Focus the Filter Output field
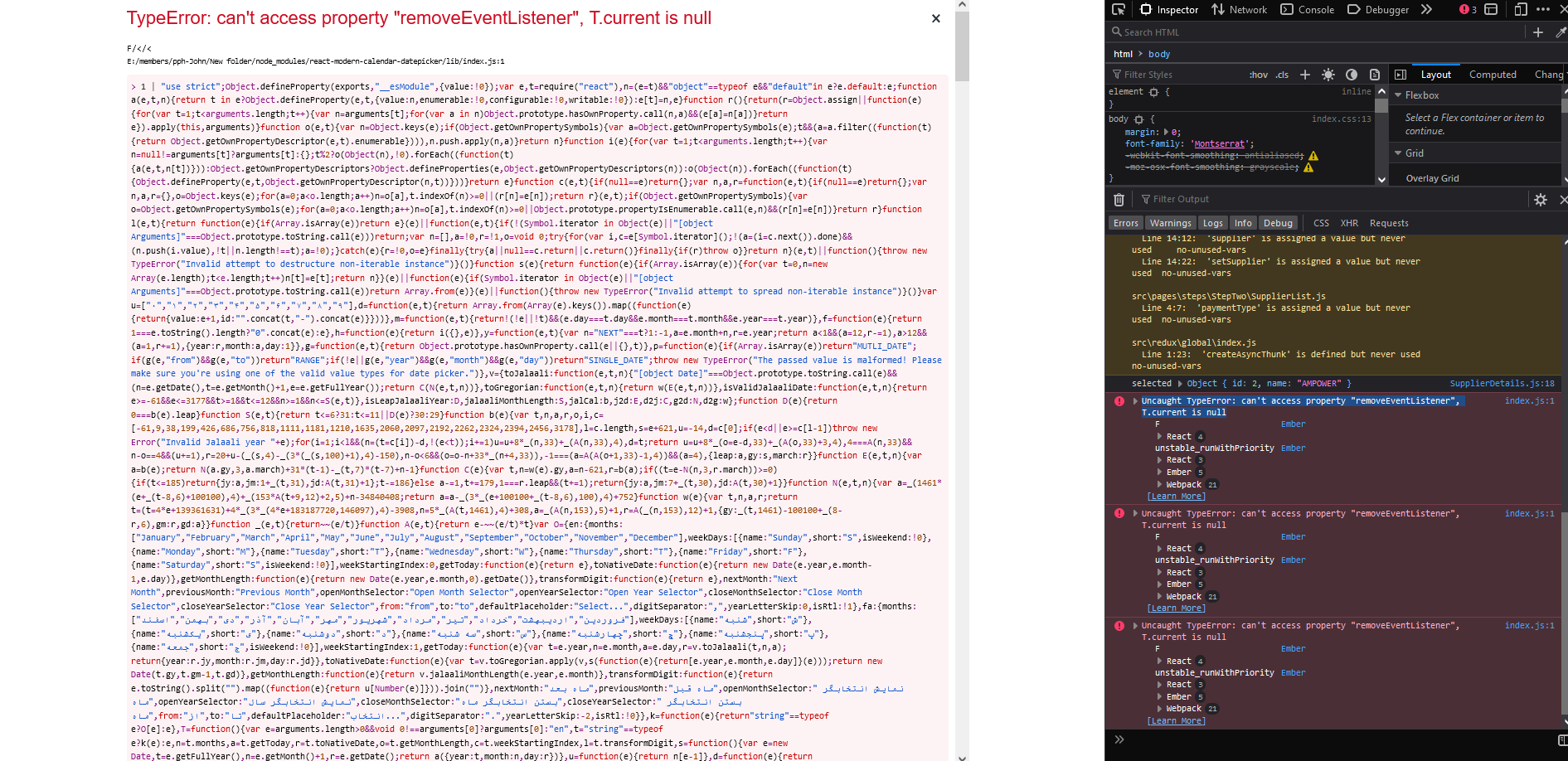 [x=1331, y=200]
